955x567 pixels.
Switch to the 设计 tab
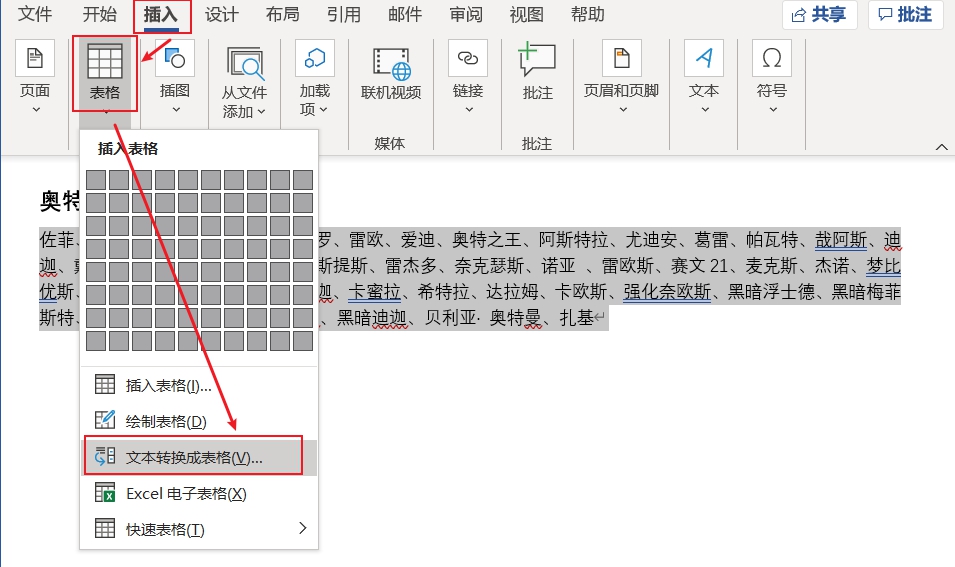pyautogui.click(x=222, y=14)
